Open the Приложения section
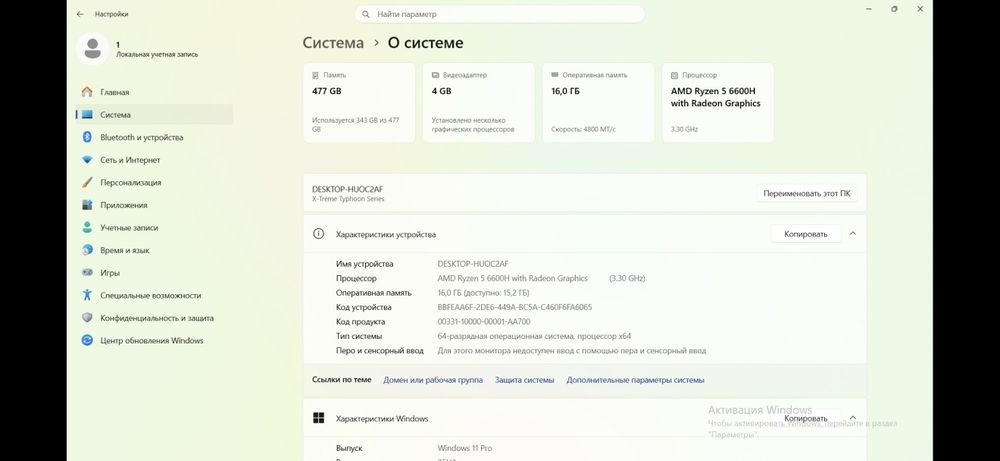 tap(154, 205)
